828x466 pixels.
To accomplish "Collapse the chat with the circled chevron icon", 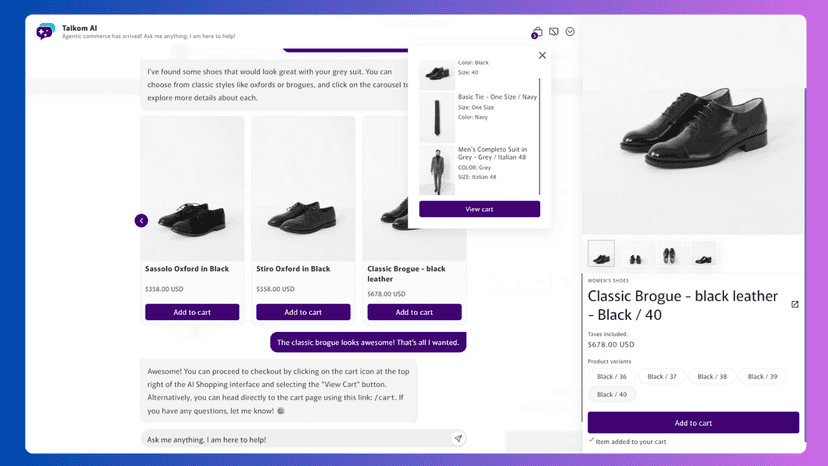I will click(x=570, y=32).
